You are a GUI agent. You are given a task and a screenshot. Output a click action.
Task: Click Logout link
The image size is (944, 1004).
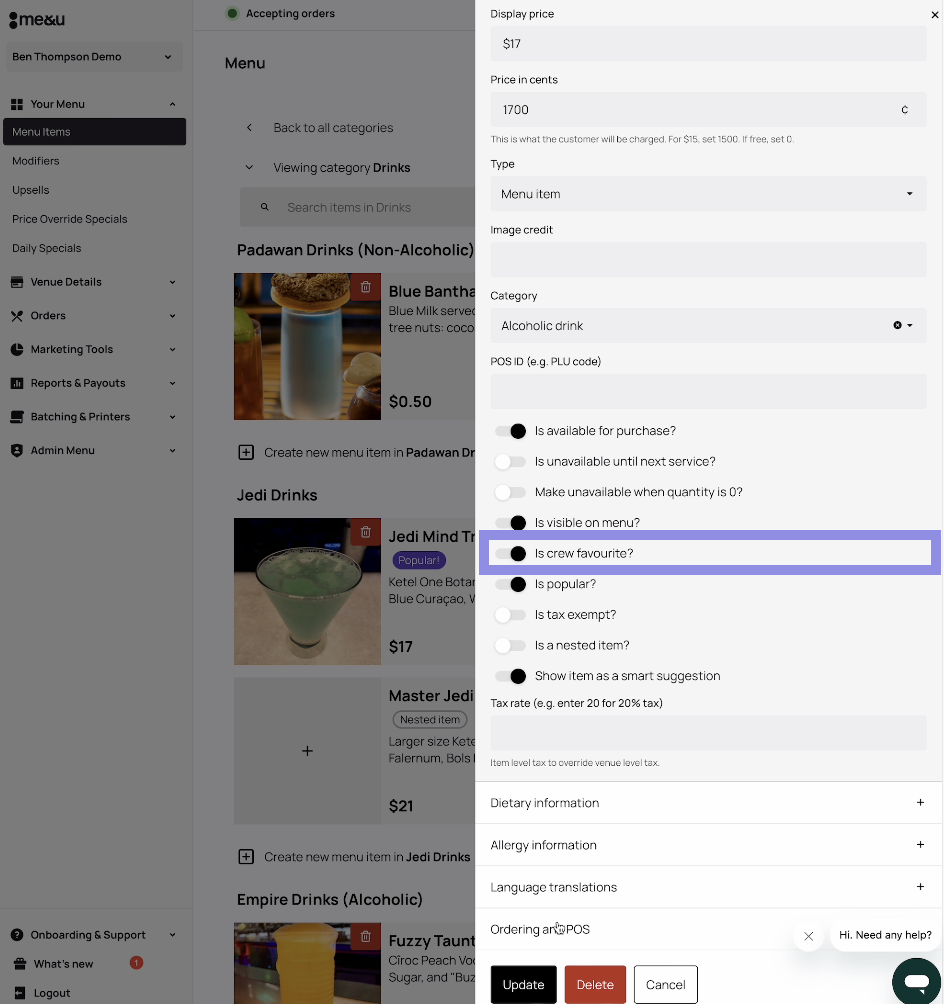52,993
